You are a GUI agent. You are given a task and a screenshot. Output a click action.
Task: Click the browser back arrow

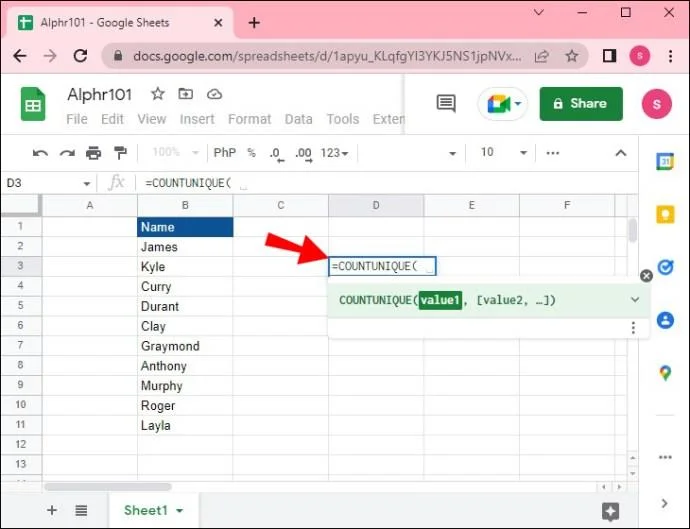tap(20, 56)
